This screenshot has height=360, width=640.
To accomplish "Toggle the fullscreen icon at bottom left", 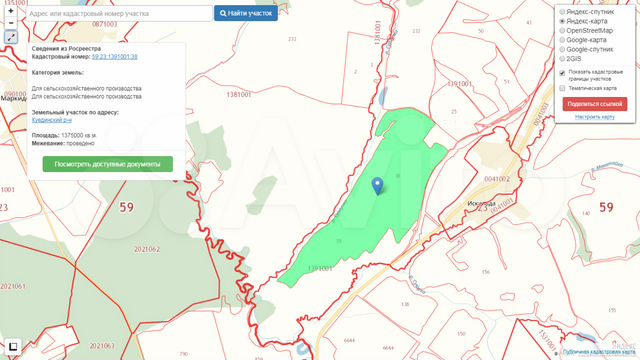I will point(13,347).
